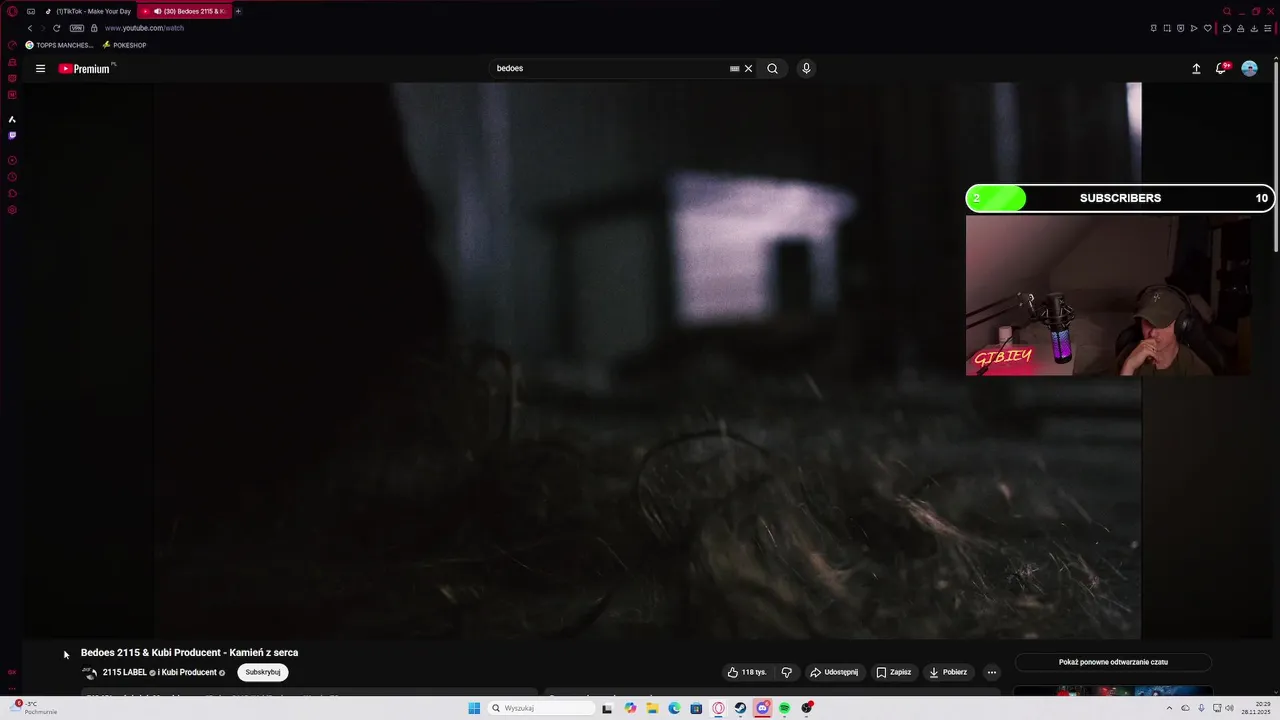Open Spotify from the taskbar
The height and width of the screenshot is (720, 1280).
[785, 708]
